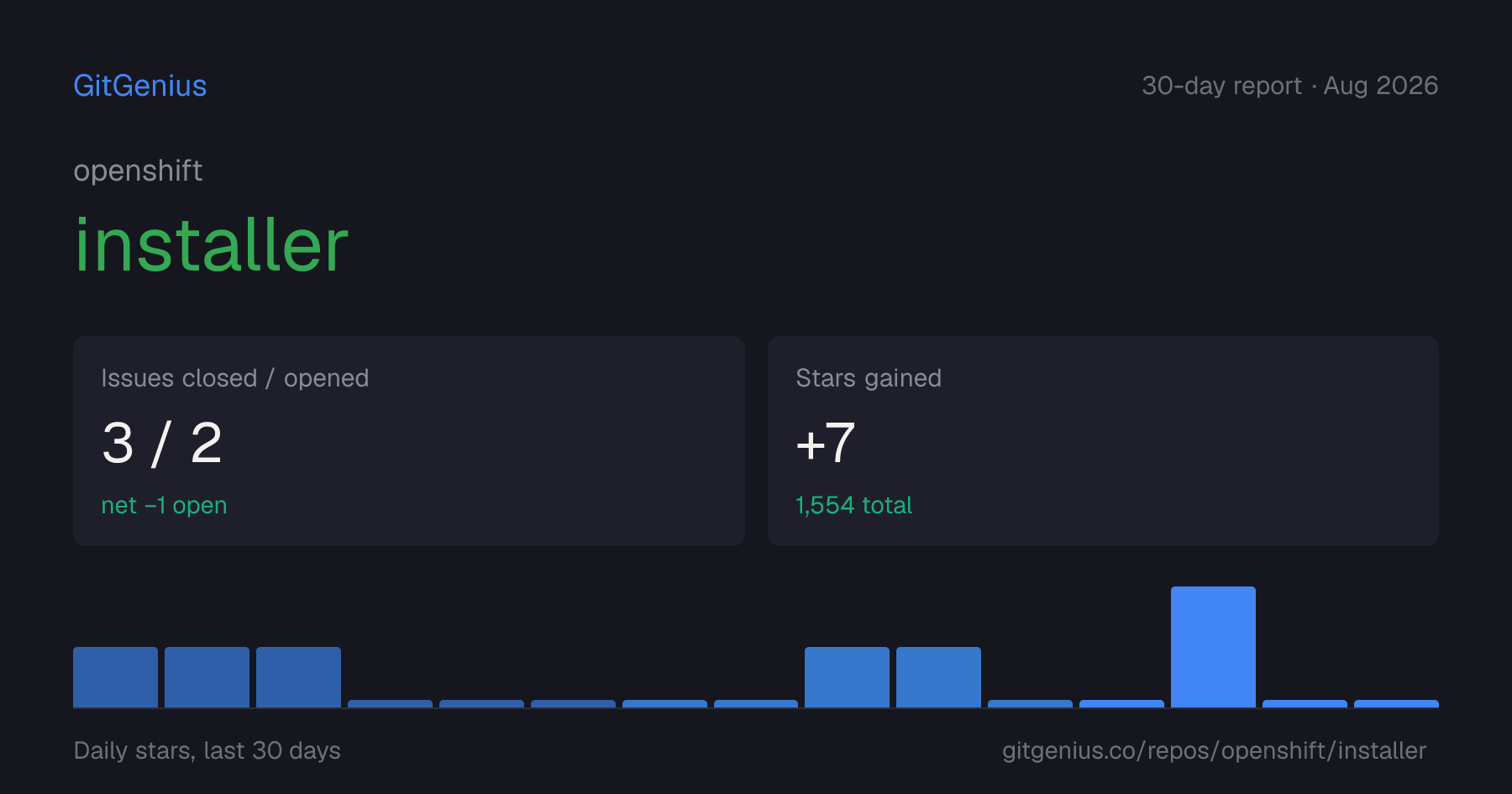This screenshot has width=1512, height=794.
Task: Click the green 'installer' repository title
Action: pos(211,245)
